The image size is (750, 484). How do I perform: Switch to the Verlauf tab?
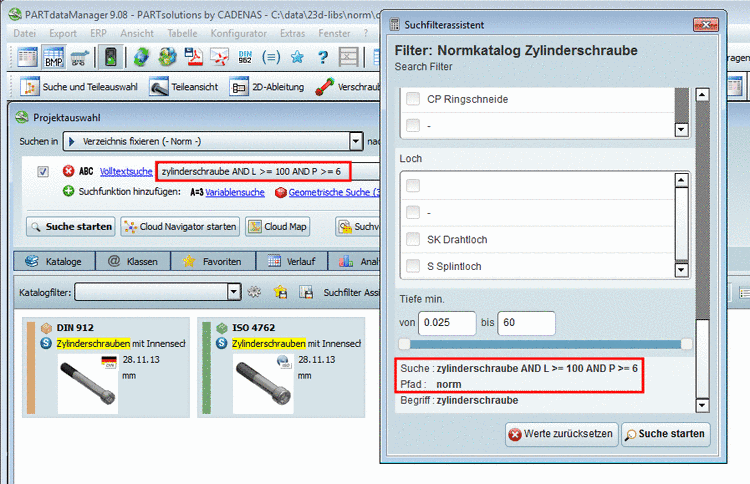[x=292, y=261]
